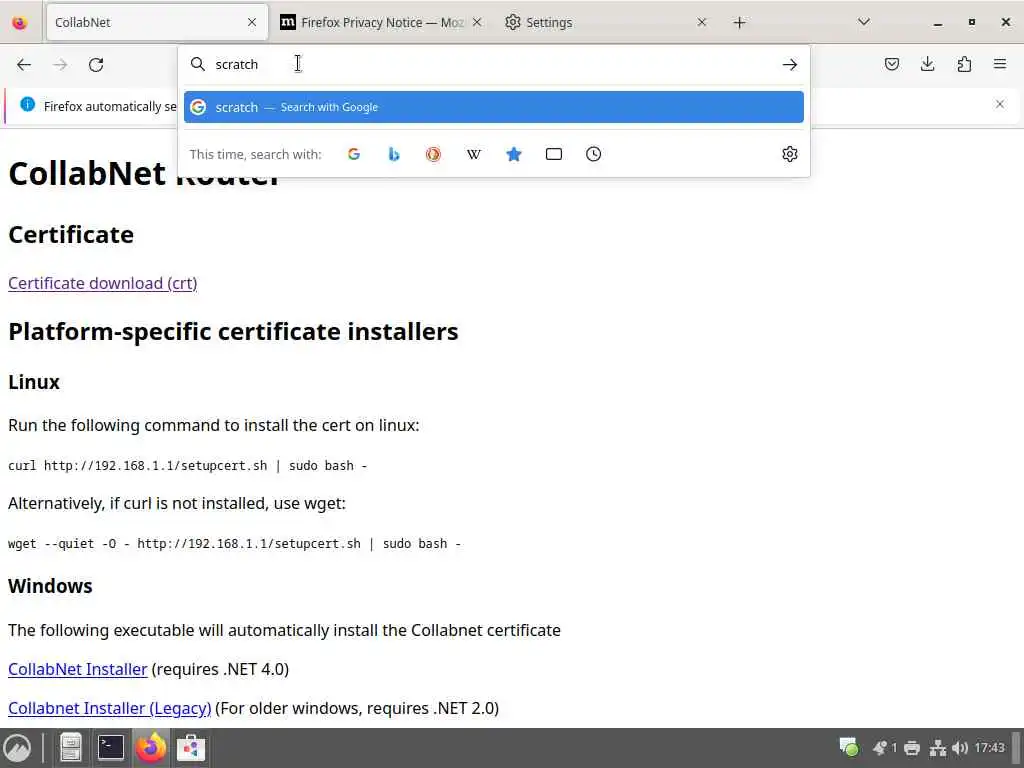
Task: Expand the list all tabs chevron
Action: [863, 22]
